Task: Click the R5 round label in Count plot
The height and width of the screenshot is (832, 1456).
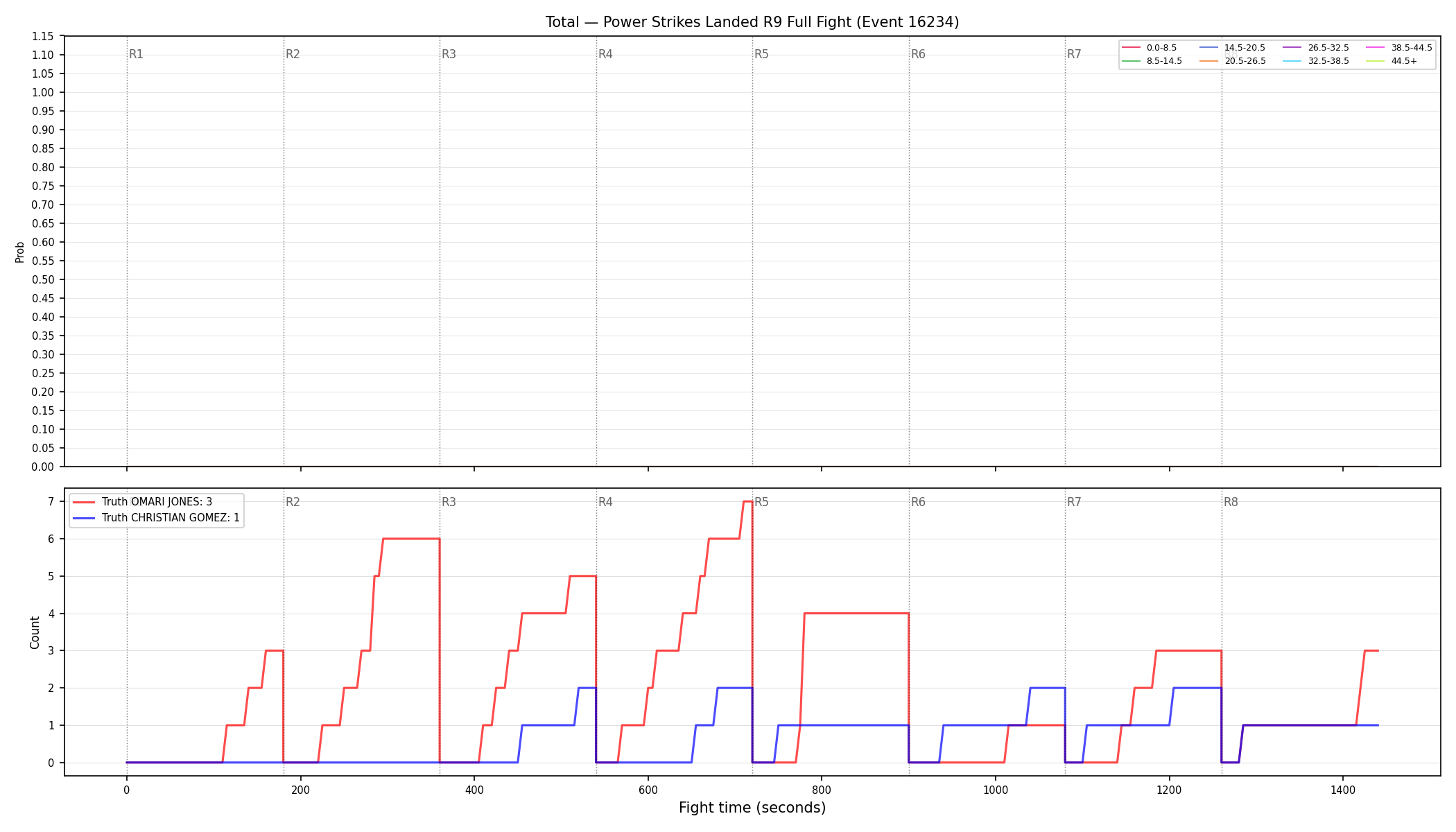Action: [762, 502]
